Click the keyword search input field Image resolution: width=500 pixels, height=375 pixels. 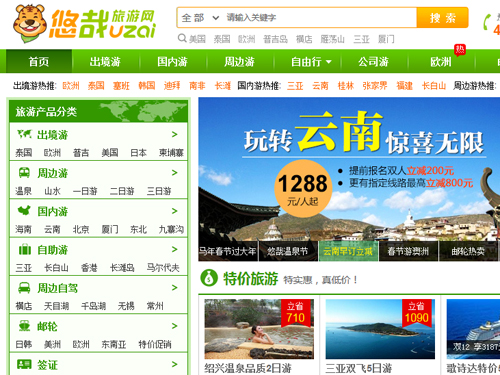[x=320, y=18]
